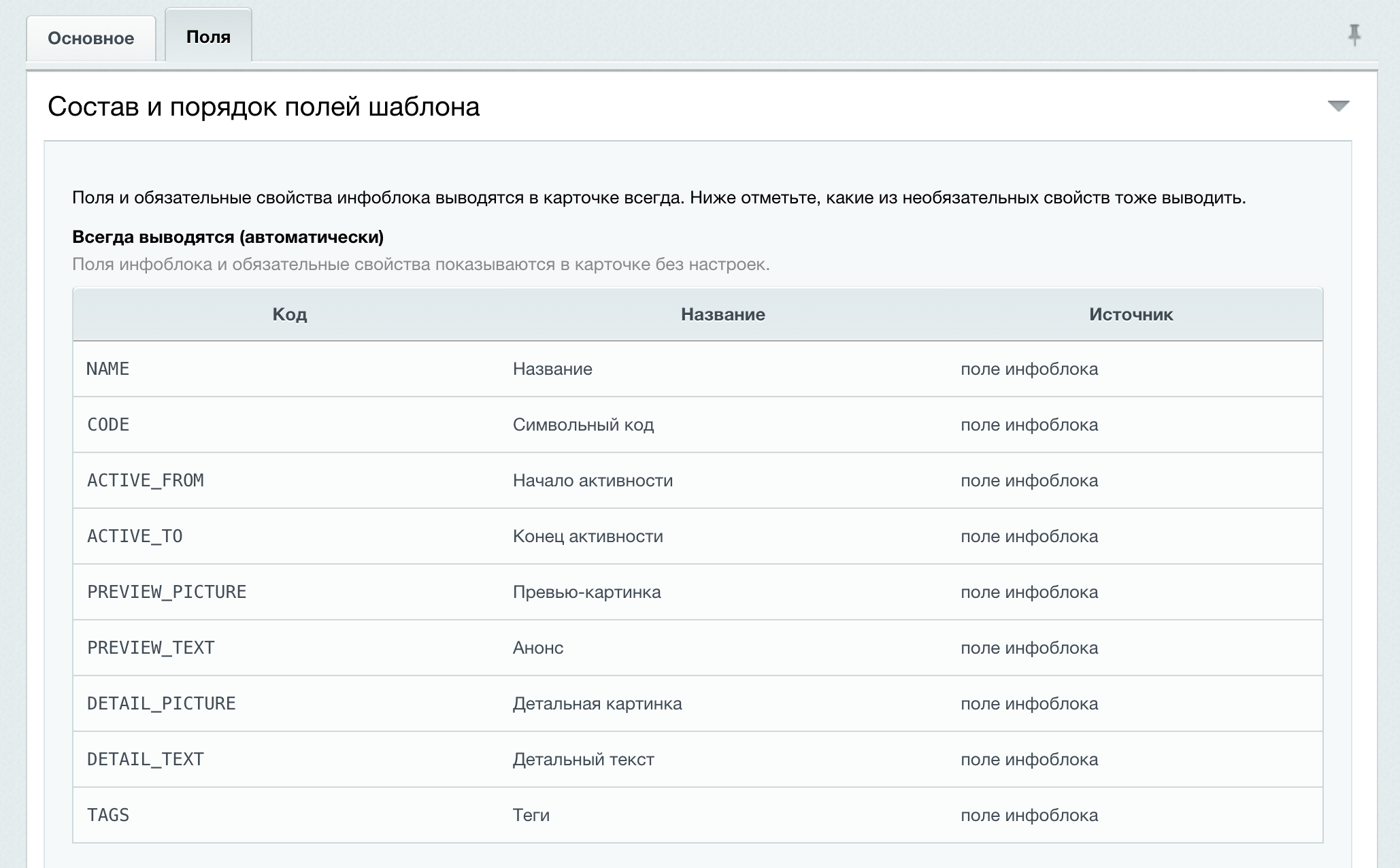Click поле инфоблока in the TAGS row

(x=1029, y=815)
